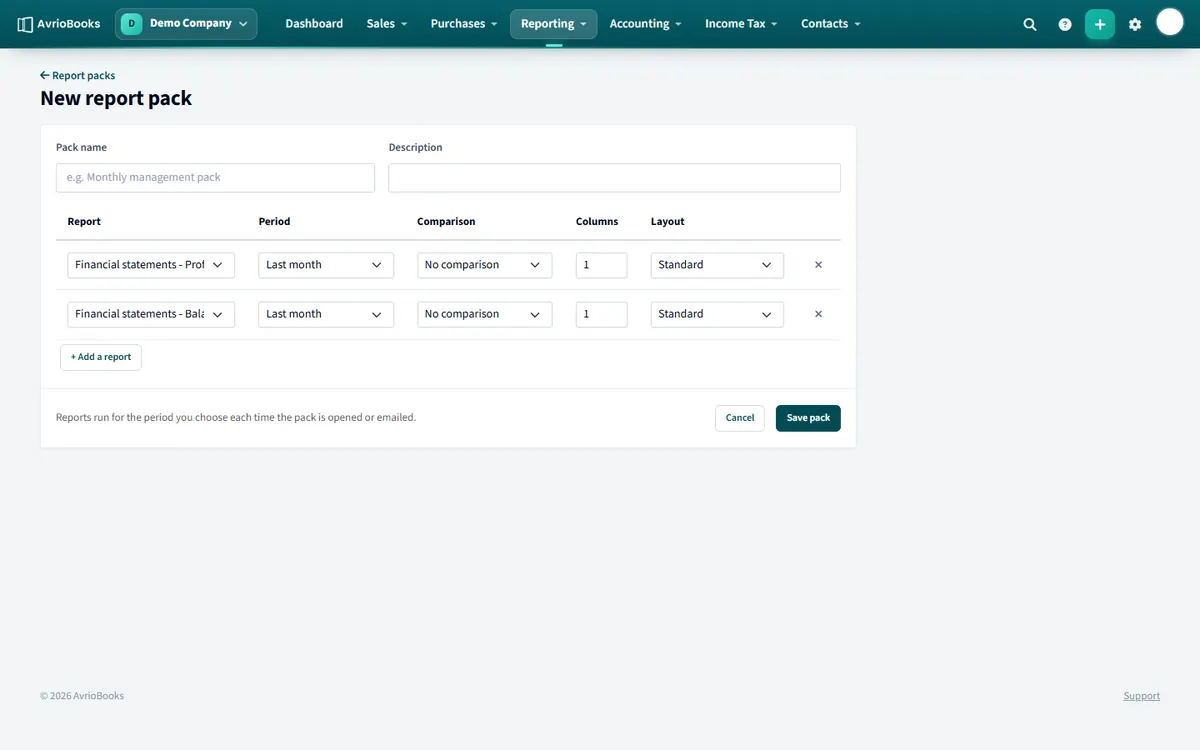Expand the Income Tax menu

pyautogui.click(x=741, y=24)
